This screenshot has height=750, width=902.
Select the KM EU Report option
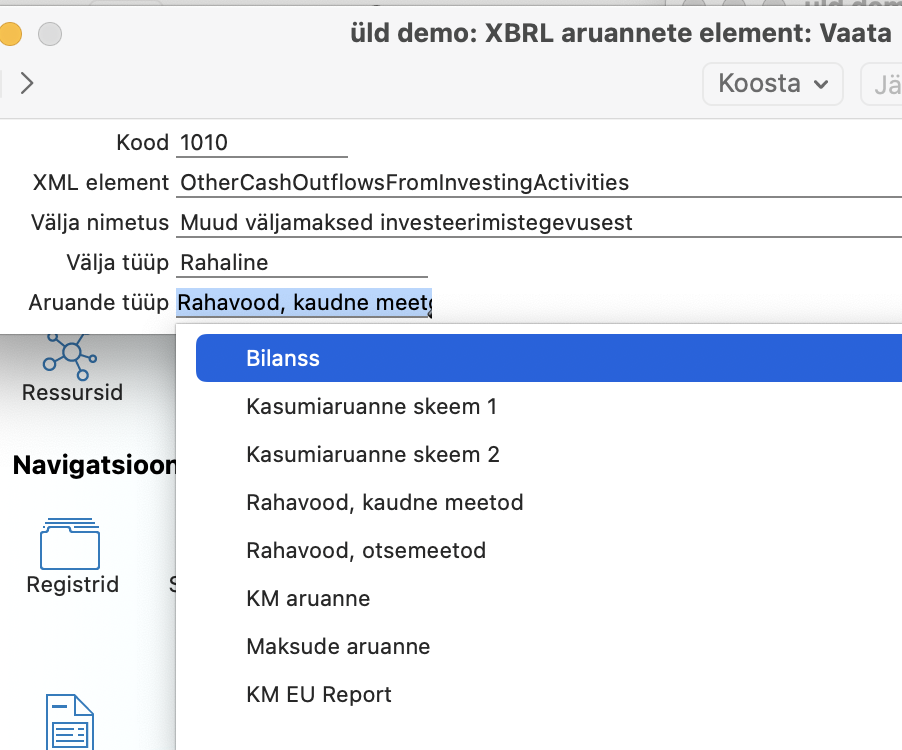(319, 694)
